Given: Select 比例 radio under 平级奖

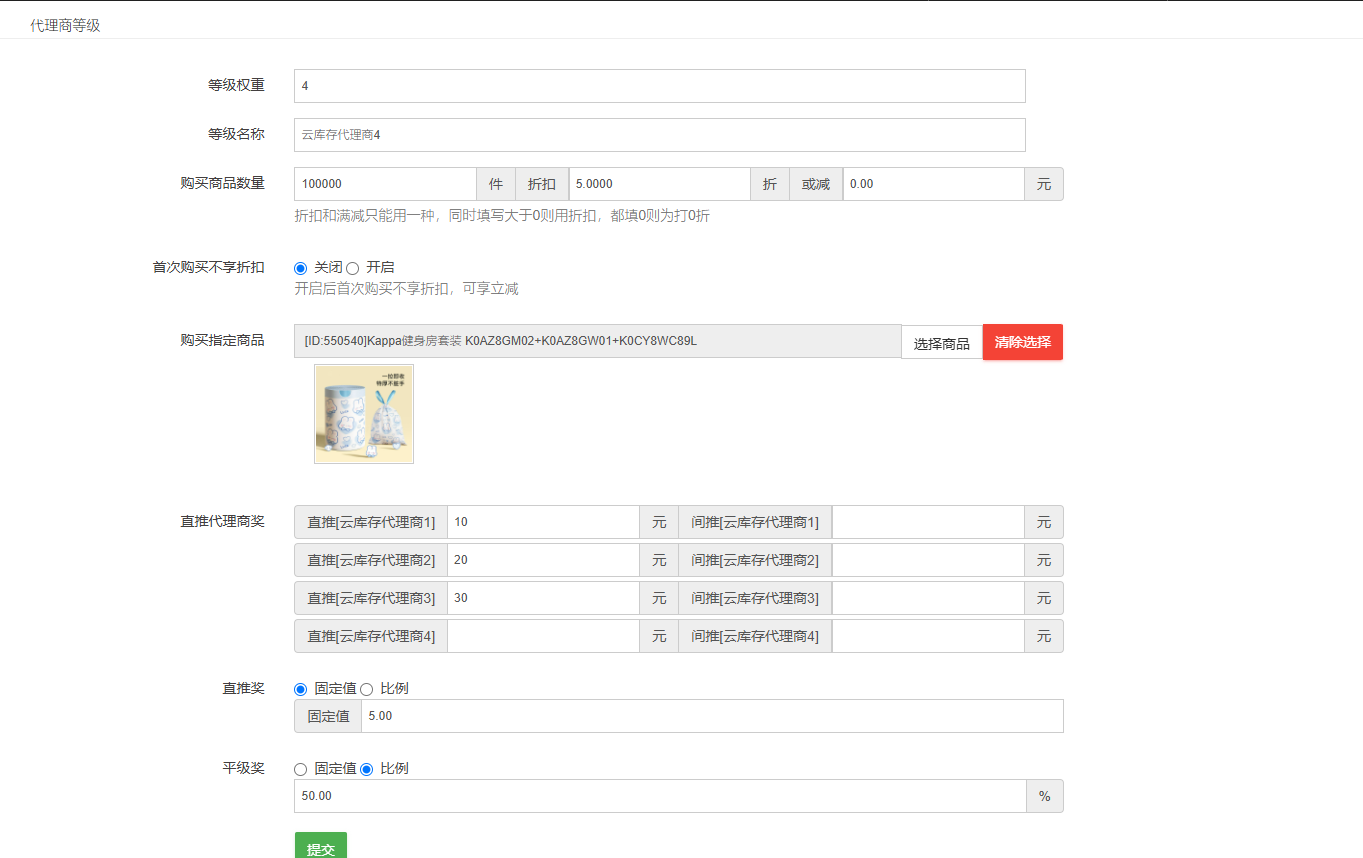Looking at the screenshot, I should click(366, 769).
